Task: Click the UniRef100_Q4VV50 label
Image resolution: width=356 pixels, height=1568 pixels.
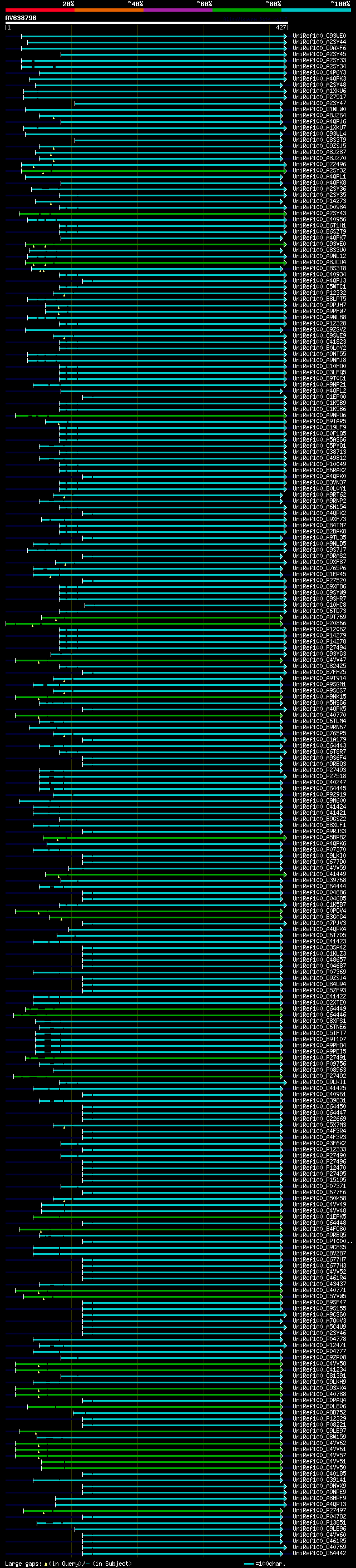Action: (319, 1467)
